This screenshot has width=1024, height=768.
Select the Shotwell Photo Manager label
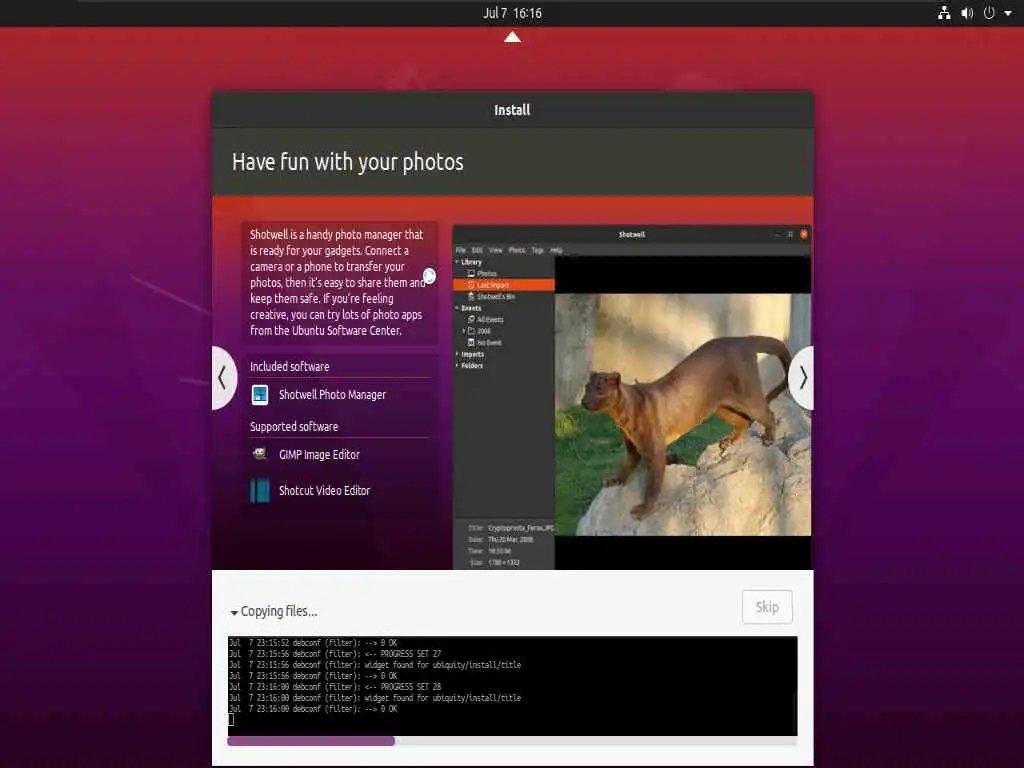tap(332, 394)
